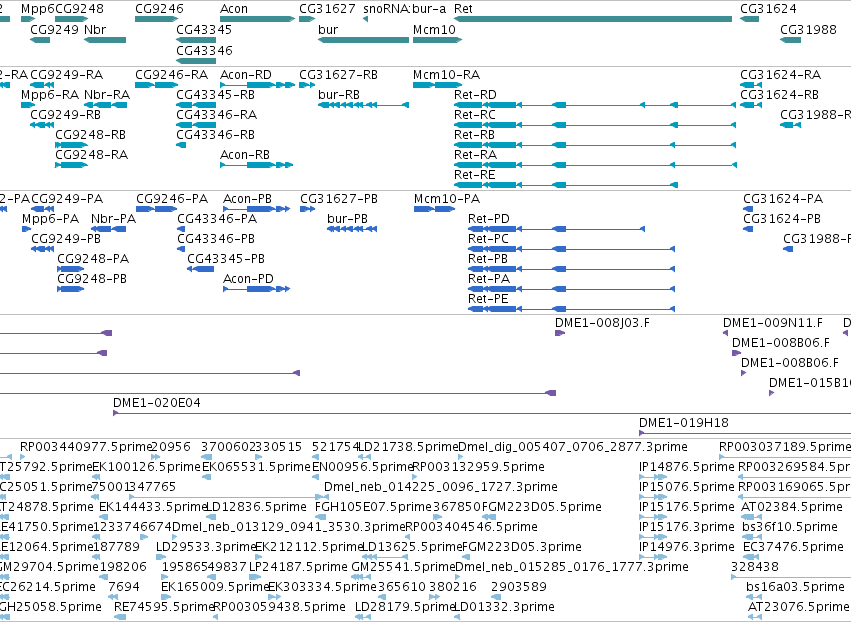851x622 pixels.
Task: Select the Ret-PE protein label
Action: pyautogui.click(x=488, y=299)
